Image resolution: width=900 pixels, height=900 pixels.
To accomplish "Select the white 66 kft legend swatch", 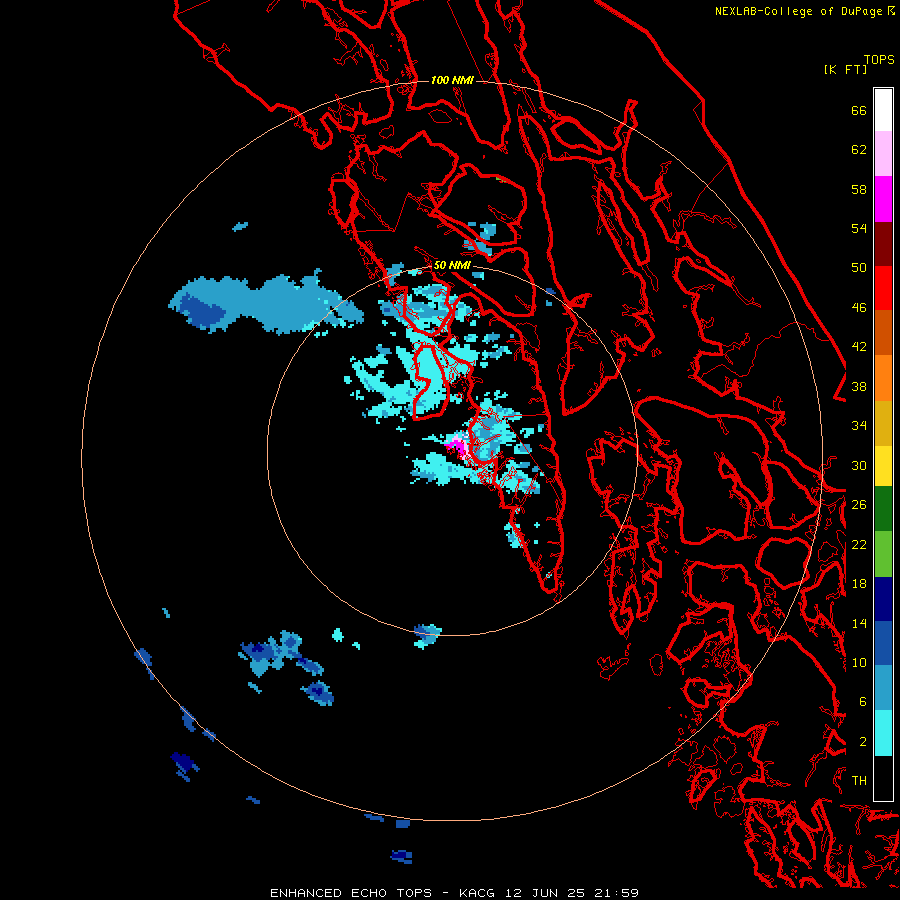I will pyautogui.click(x=883, y=110).
